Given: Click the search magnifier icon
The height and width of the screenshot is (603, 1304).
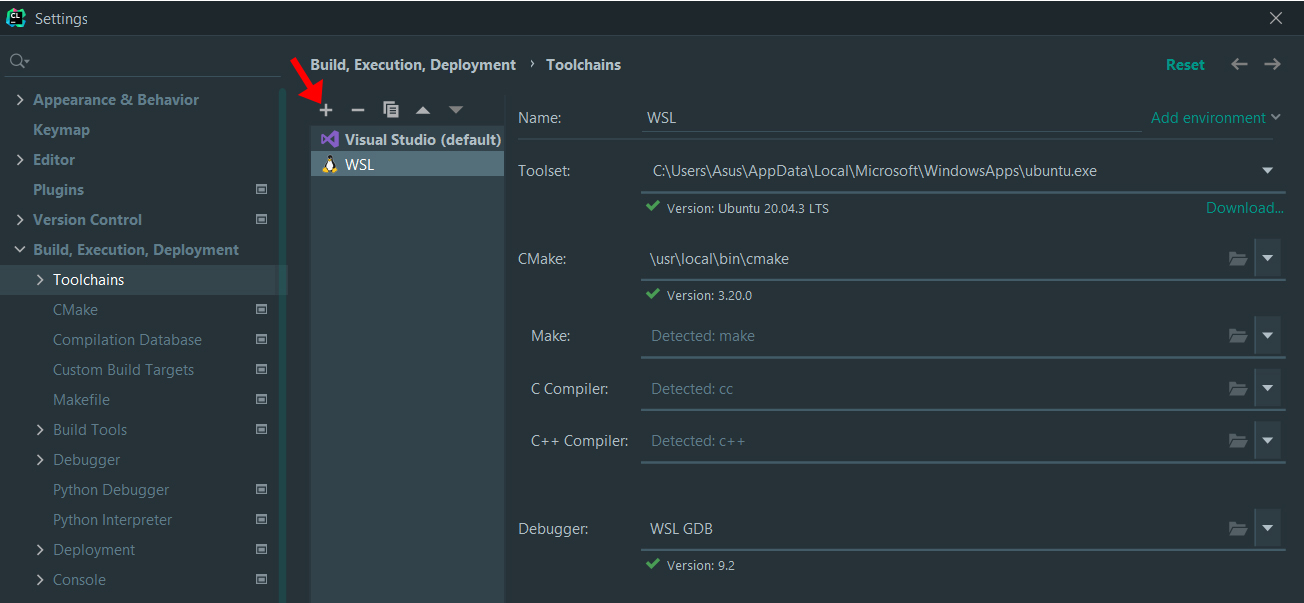Looking at the screenshot, I should tap(19, 62).
